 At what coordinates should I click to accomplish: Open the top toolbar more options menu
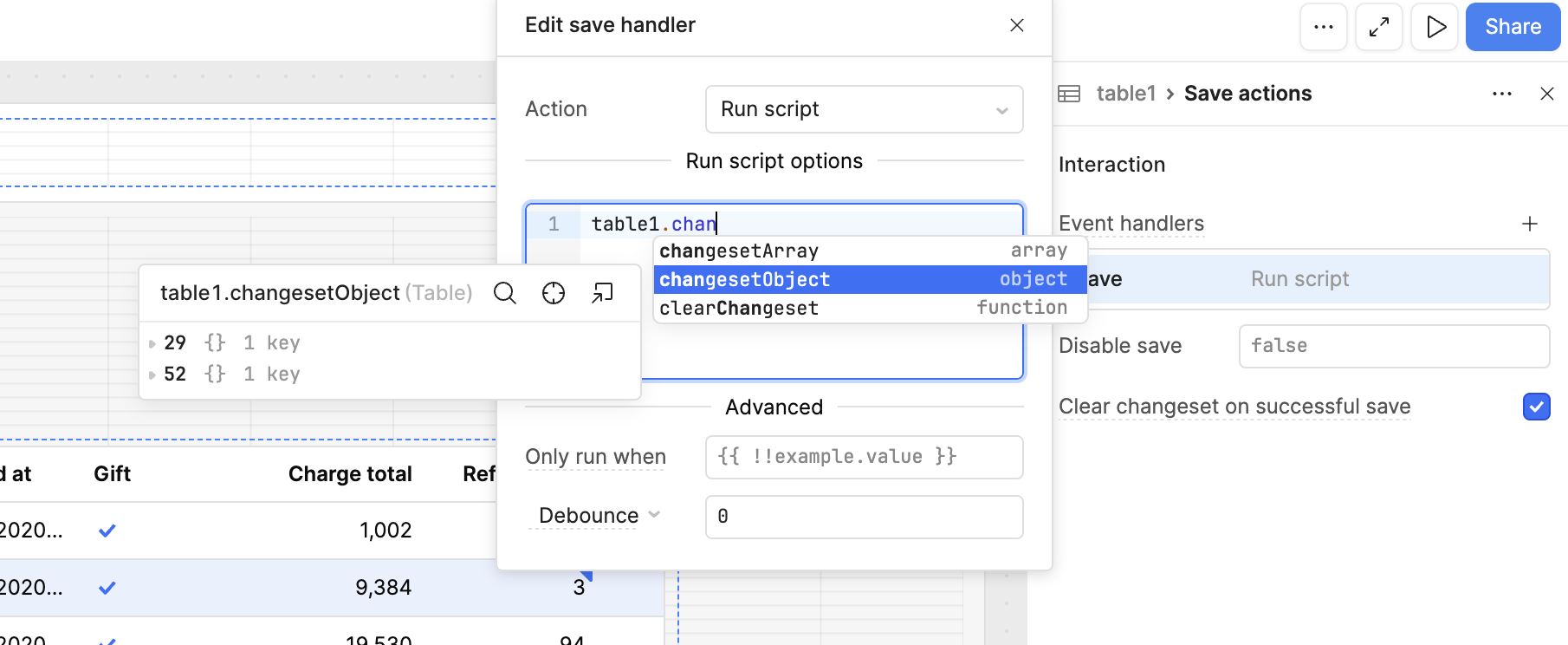tap(1324, 27)
